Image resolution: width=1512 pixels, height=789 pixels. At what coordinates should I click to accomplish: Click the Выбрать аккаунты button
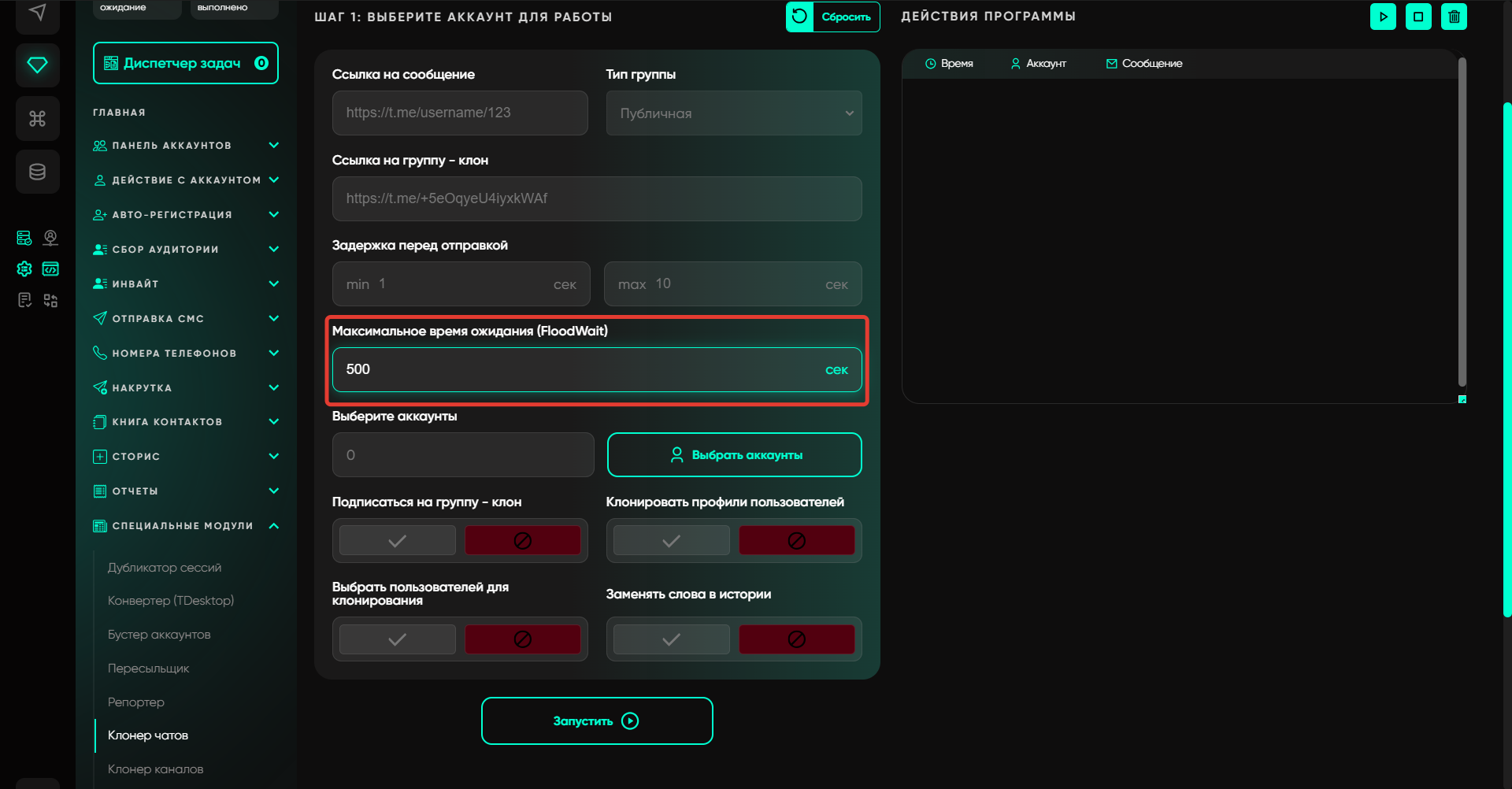pos(734,455)
